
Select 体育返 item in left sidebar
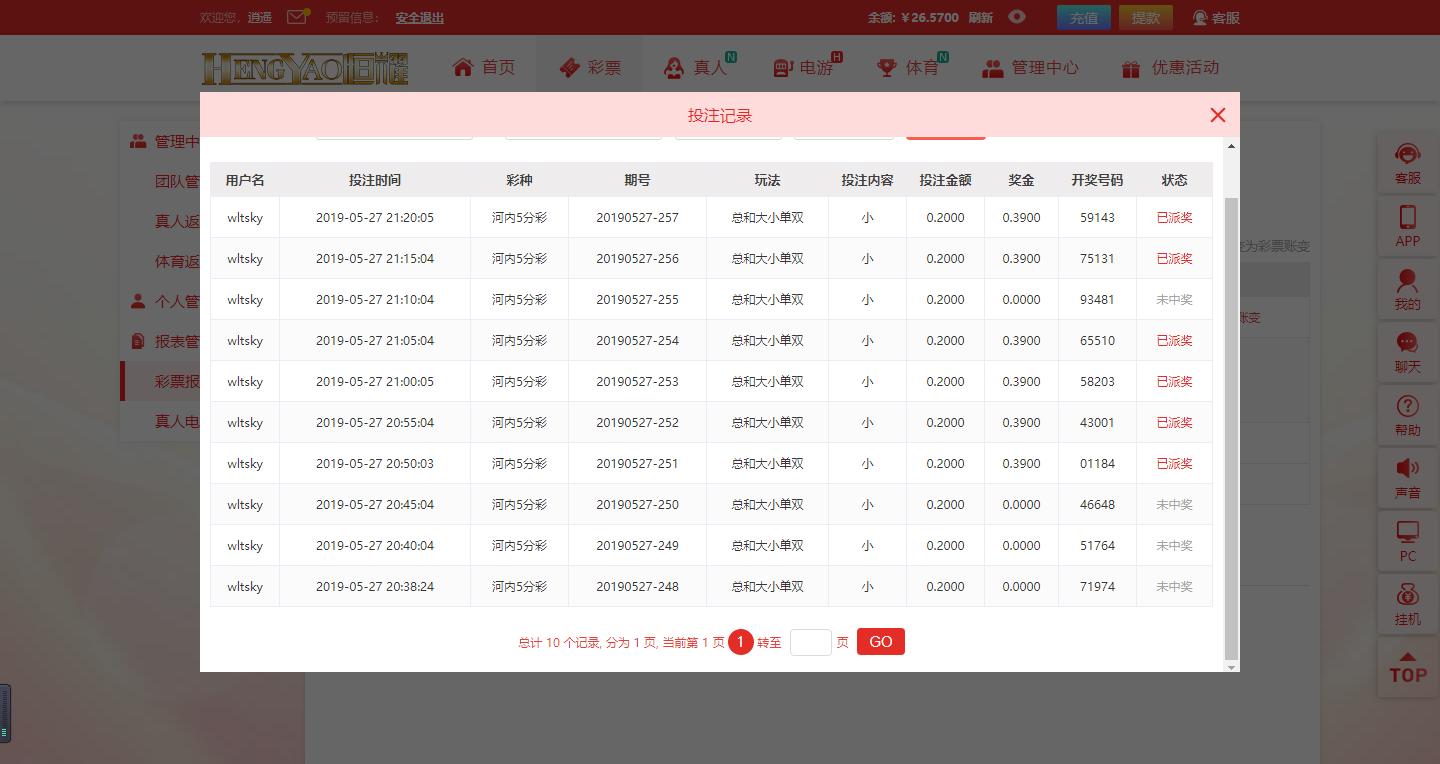point(177,261)
